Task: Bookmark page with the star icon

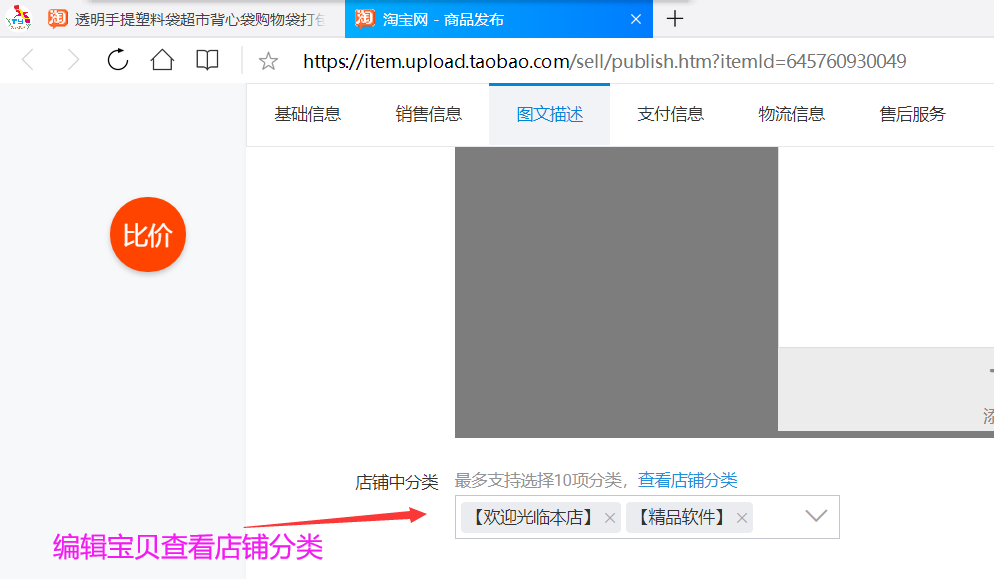Action: click(268, 62)
